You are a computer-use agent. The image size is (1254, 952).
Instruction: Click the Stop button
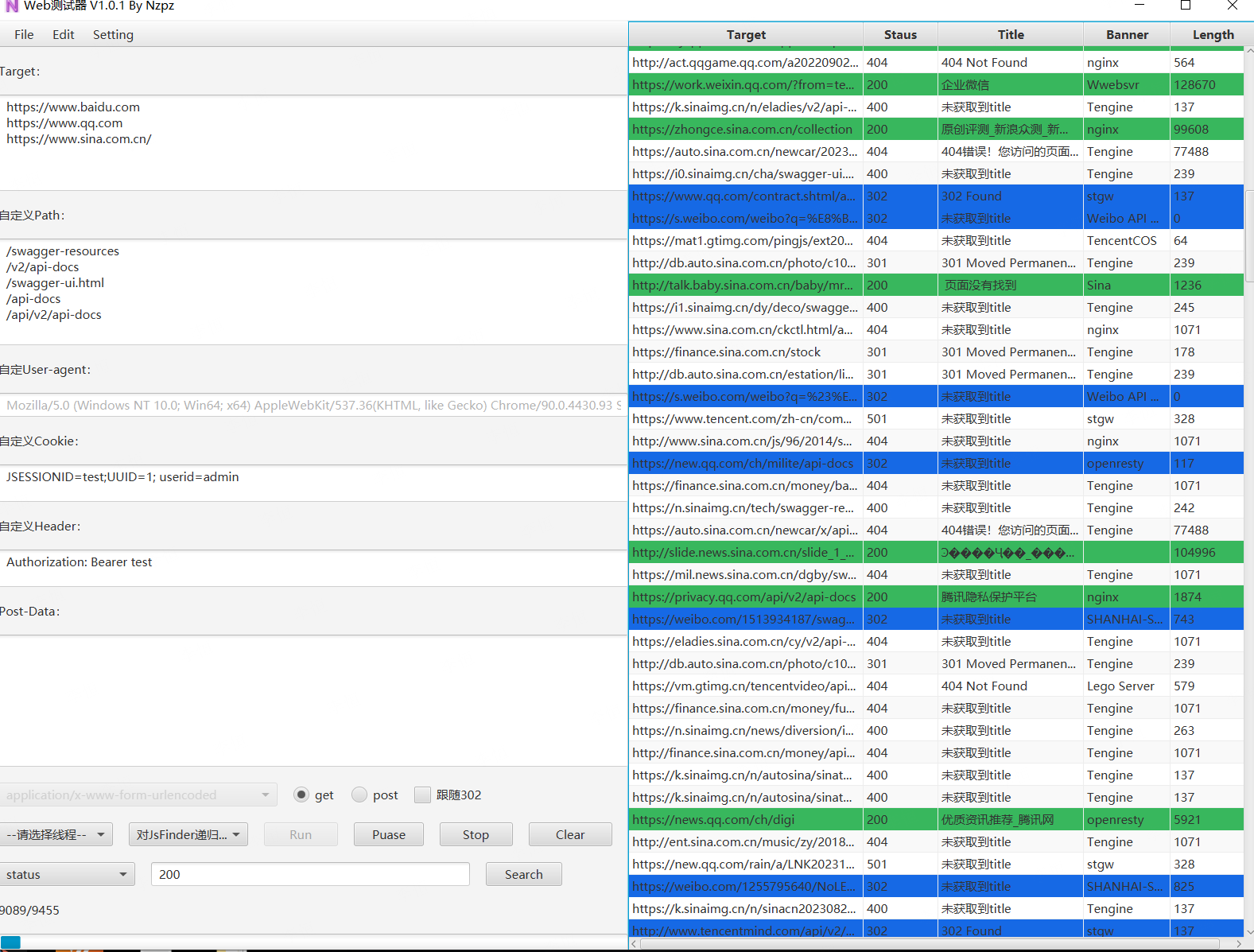(476, 834)
